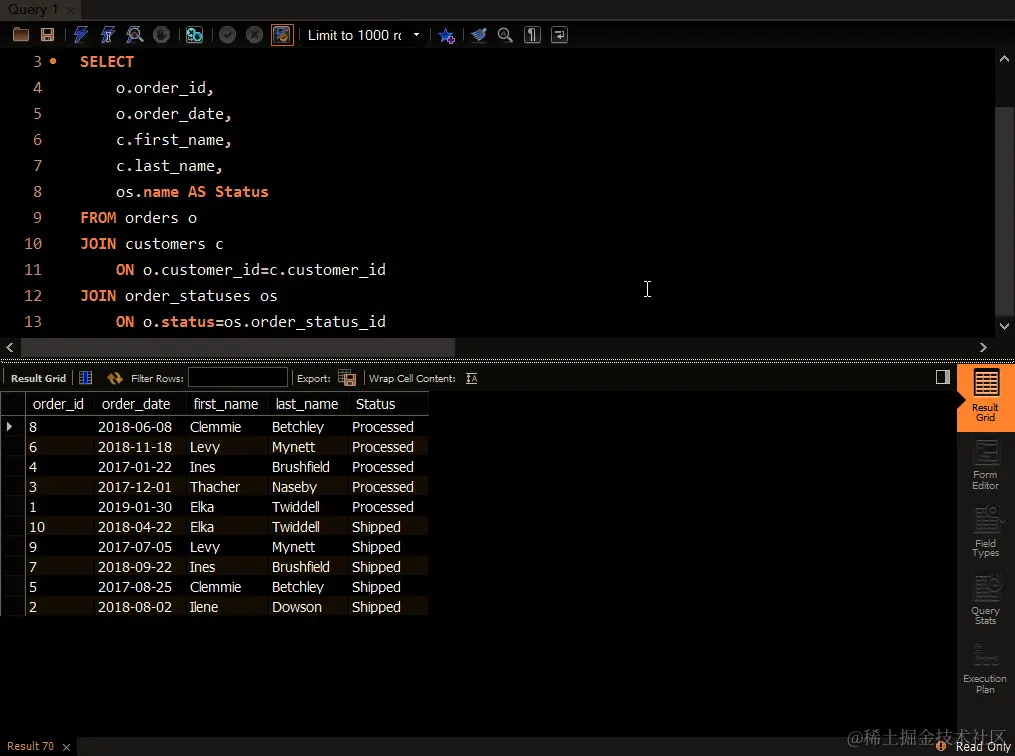The width and height of the screenshot is (1015, 756).
Task: Open Query Stats panel
Action: coord(985,599)
